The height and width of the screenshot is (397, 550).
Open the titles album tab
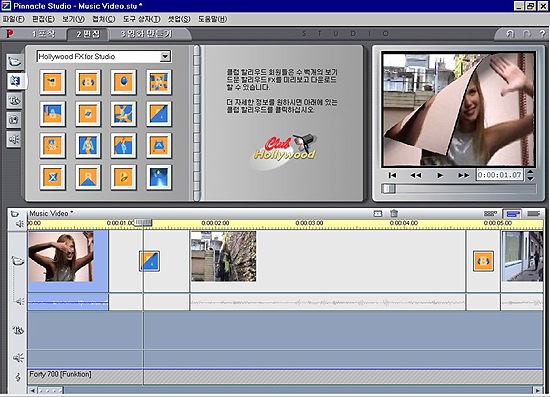click(14, 101)
